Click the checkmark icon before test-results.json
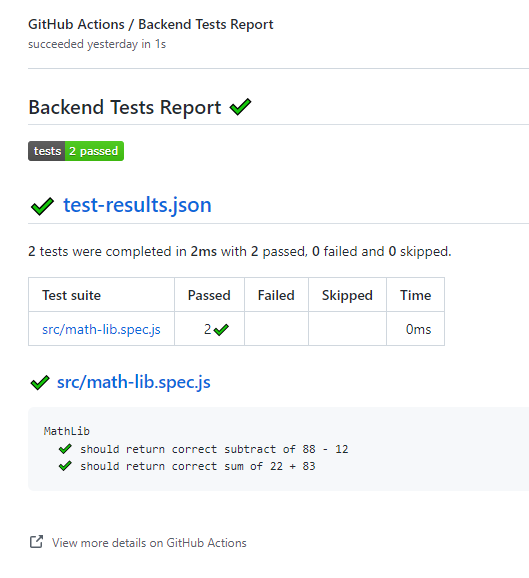Image resolution: width=529 pixels, height=578 pixels. [42, 206]
